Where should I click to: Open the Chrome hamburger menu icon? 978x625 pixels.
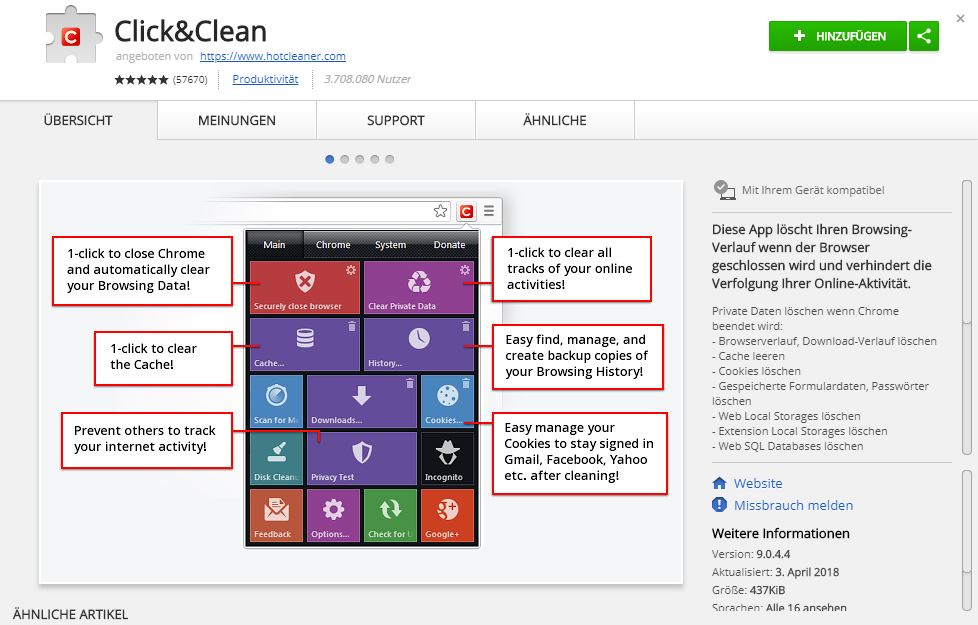click(x=489, y=211)
